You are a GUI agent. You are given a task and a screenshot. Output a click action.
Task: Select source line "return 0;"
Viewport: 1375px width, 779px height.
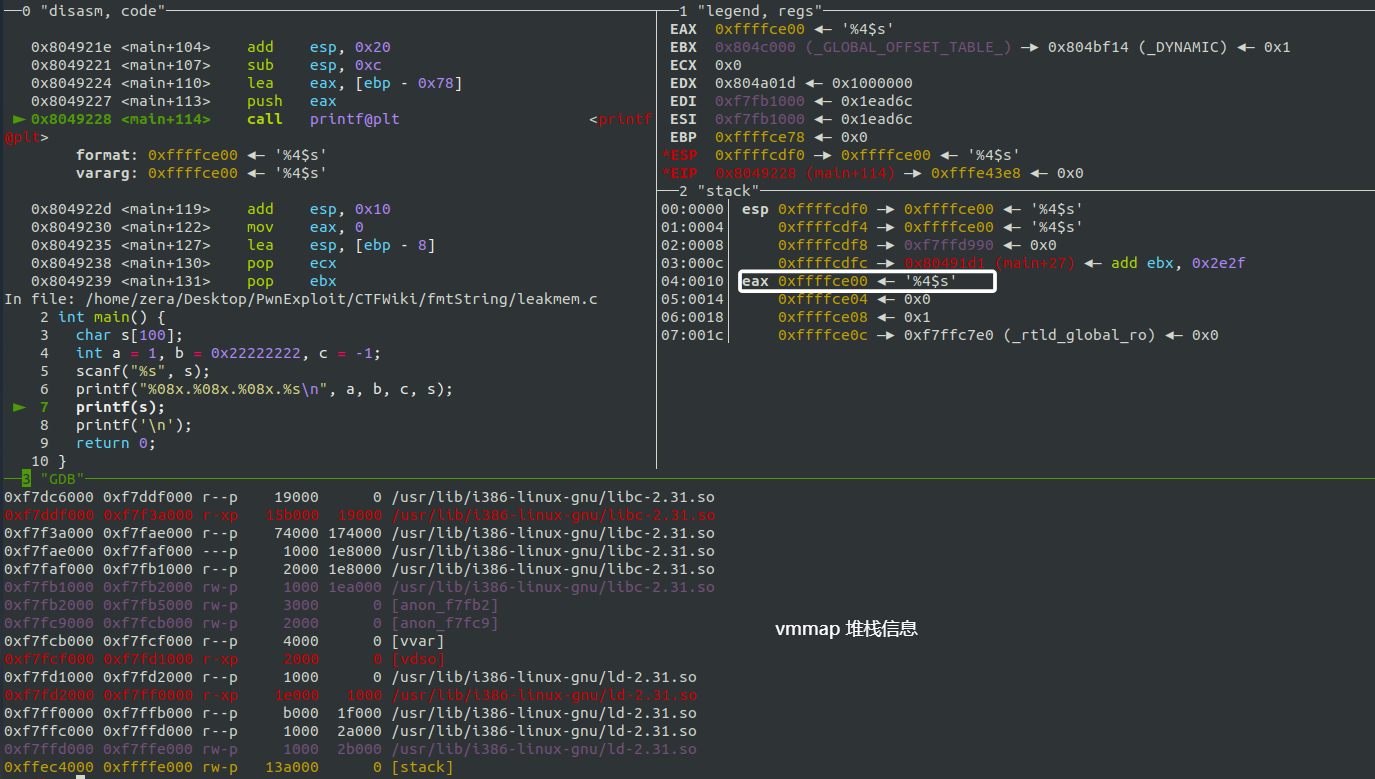[116, 443]
